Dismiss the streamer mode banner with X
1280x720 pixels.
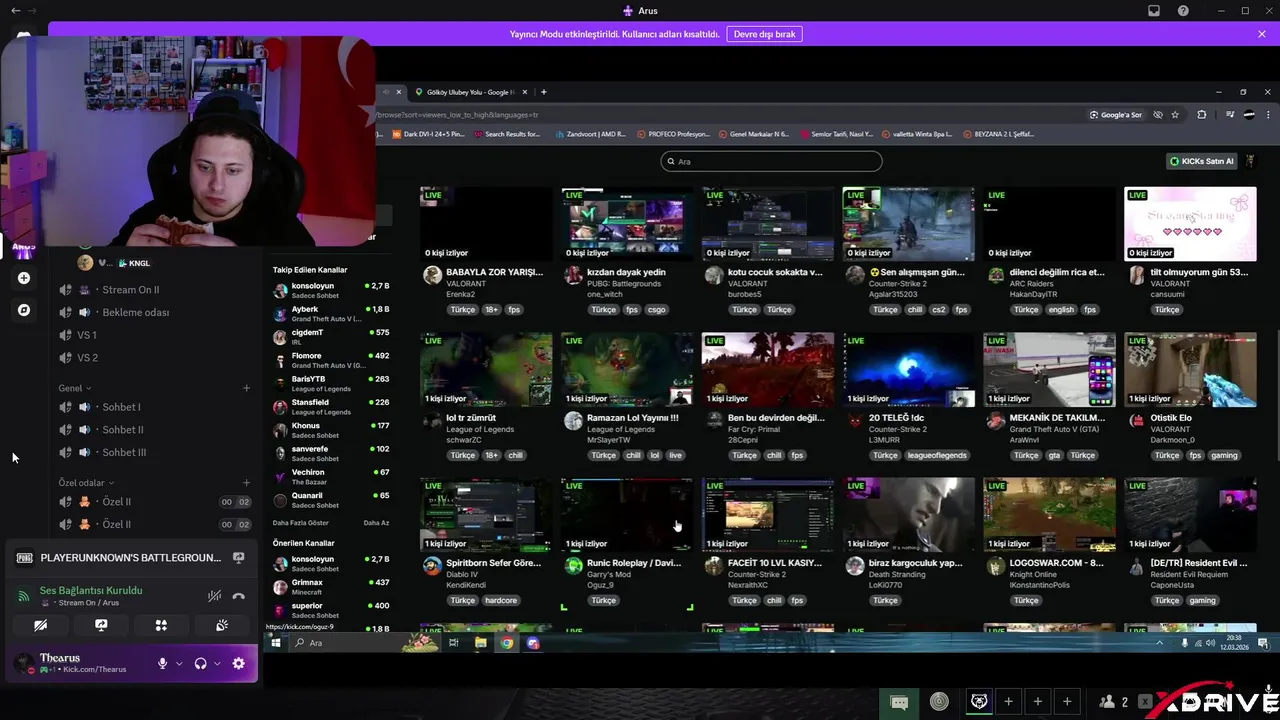(x=1262, y=34)
